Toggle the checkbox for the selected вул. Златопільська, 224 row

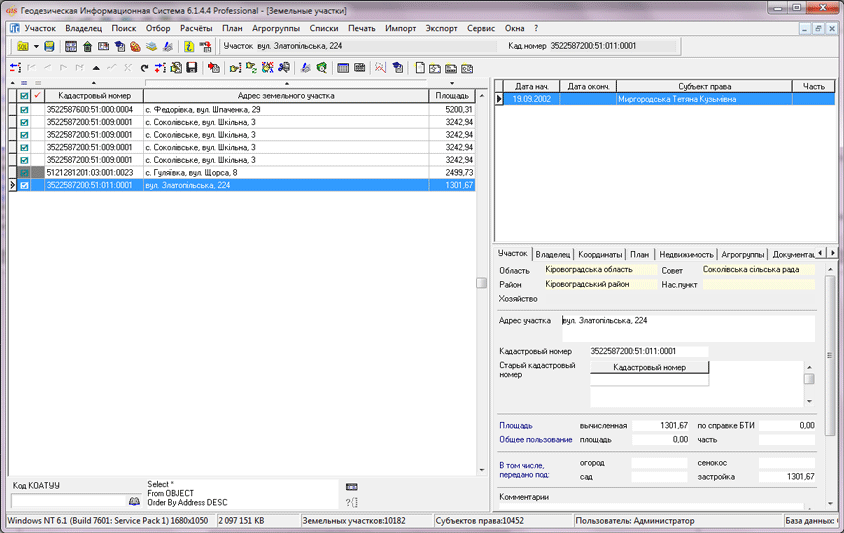click(x=24, y=185)
